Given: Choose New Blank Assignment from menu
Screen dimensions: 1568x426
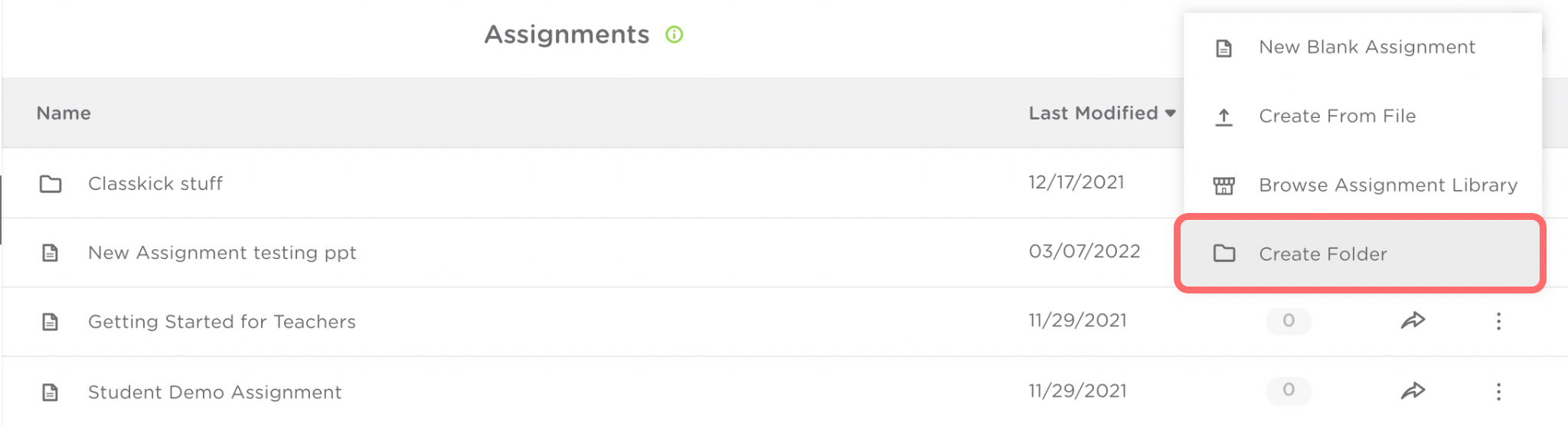Looking at the screenshot, I should (1367, 48).
